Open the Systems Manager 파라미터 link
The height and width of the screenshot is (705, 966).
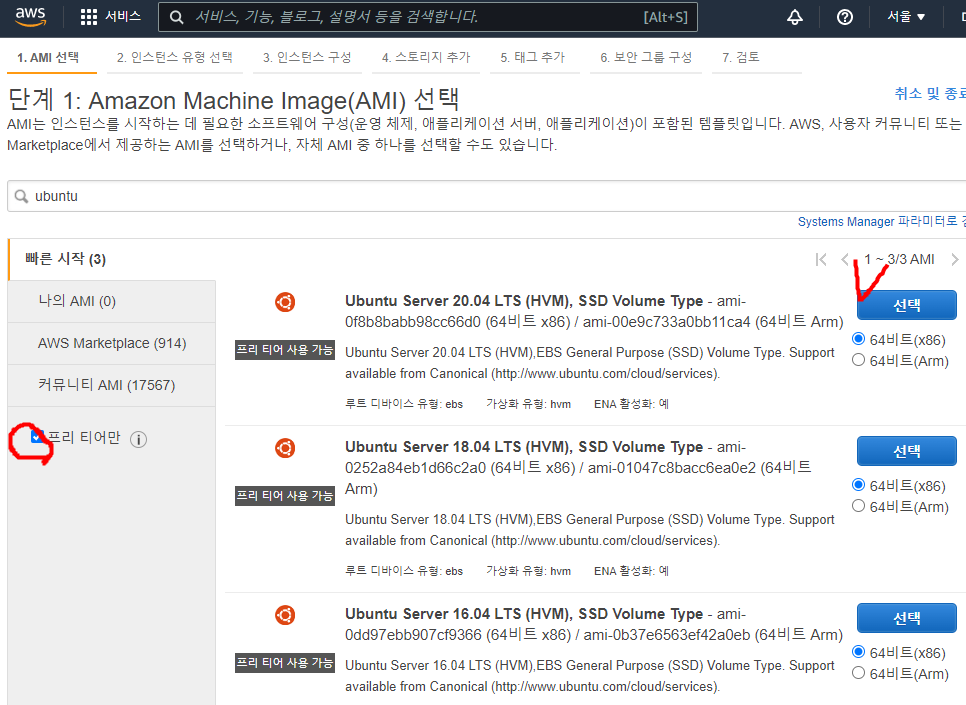pyautogui.click(x=882, y=221)
